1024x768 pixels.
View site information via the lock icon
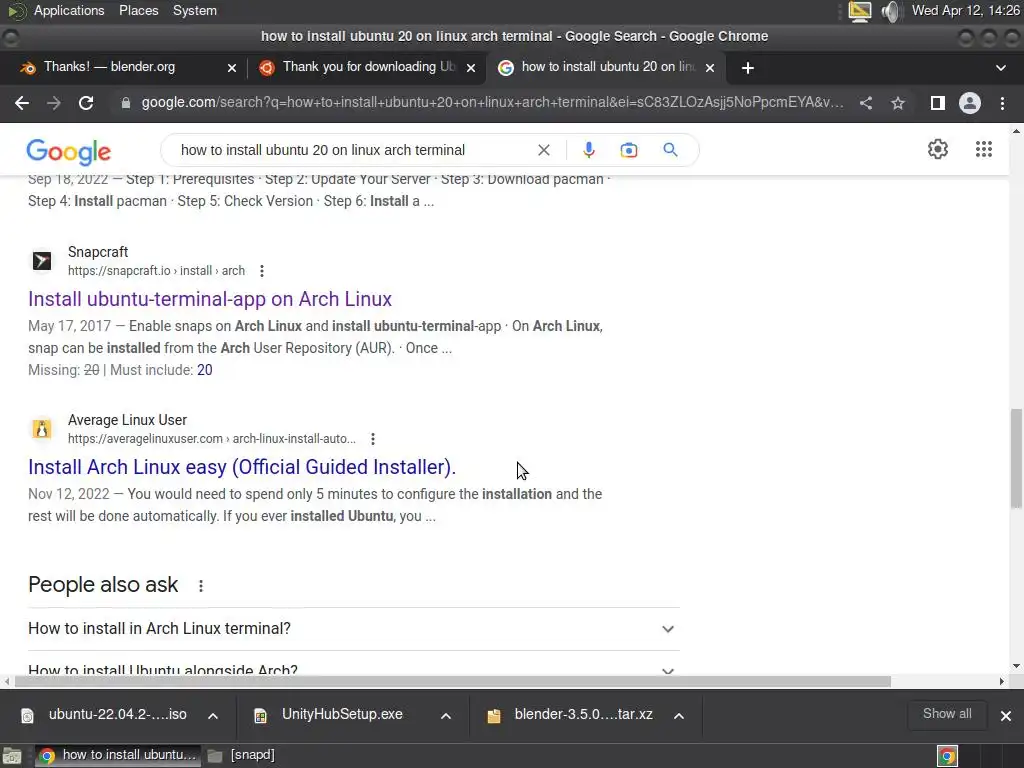tap(126, 103)
